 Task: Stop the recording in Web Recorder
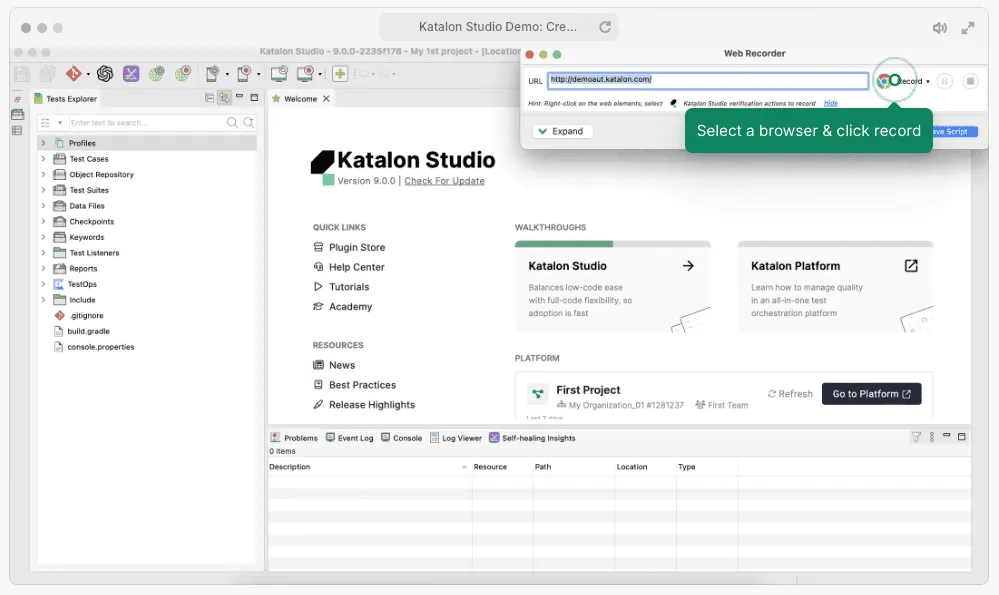(970, 81)
